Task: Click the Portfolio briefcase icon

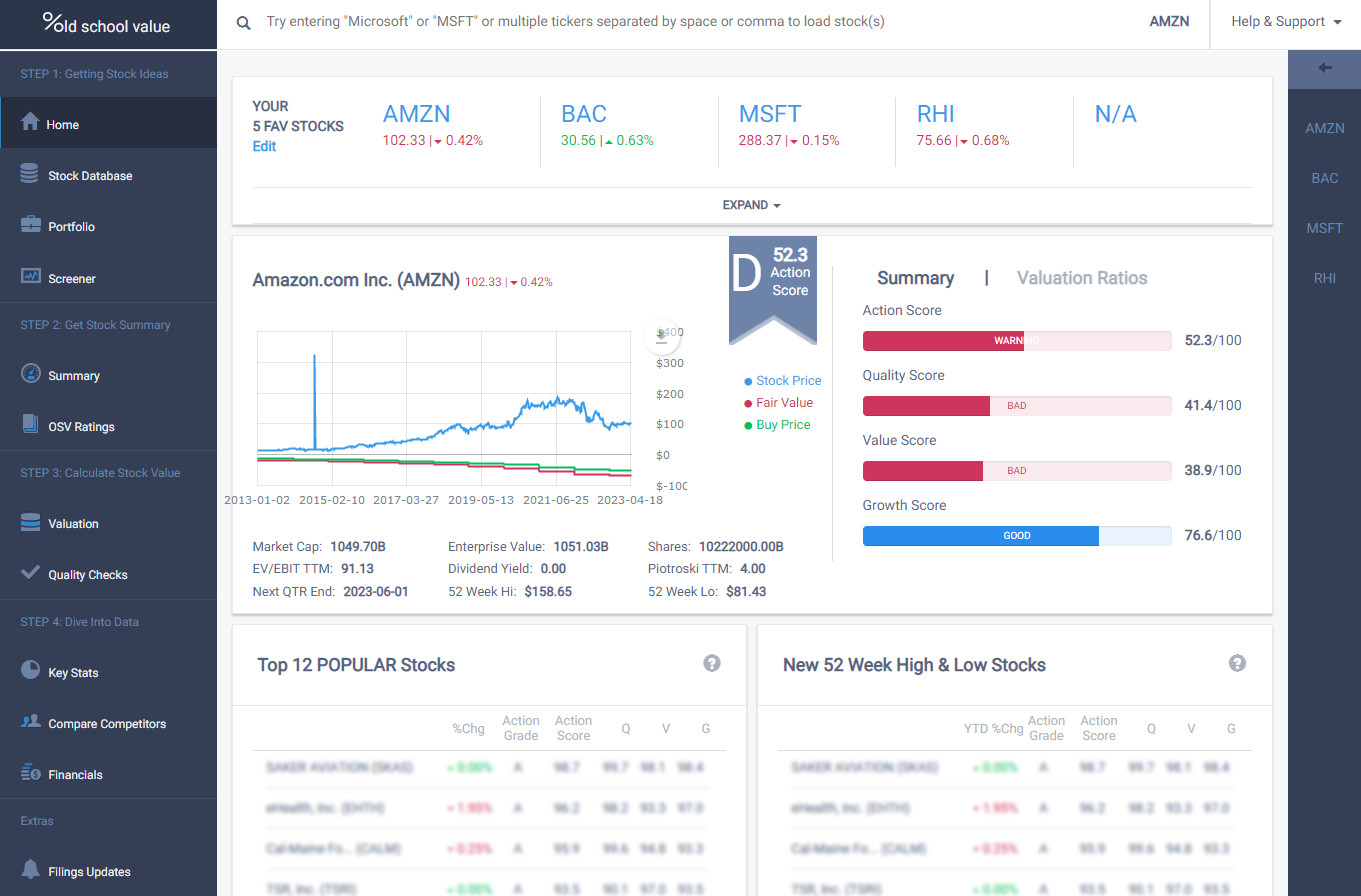Action: click(x=30, y=225)
